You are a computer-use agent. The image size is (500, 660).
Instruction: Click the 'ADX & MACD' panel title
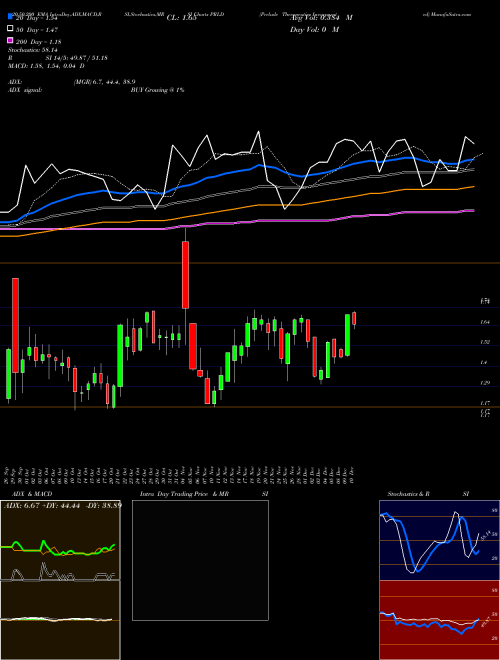(x=32, y=494)
